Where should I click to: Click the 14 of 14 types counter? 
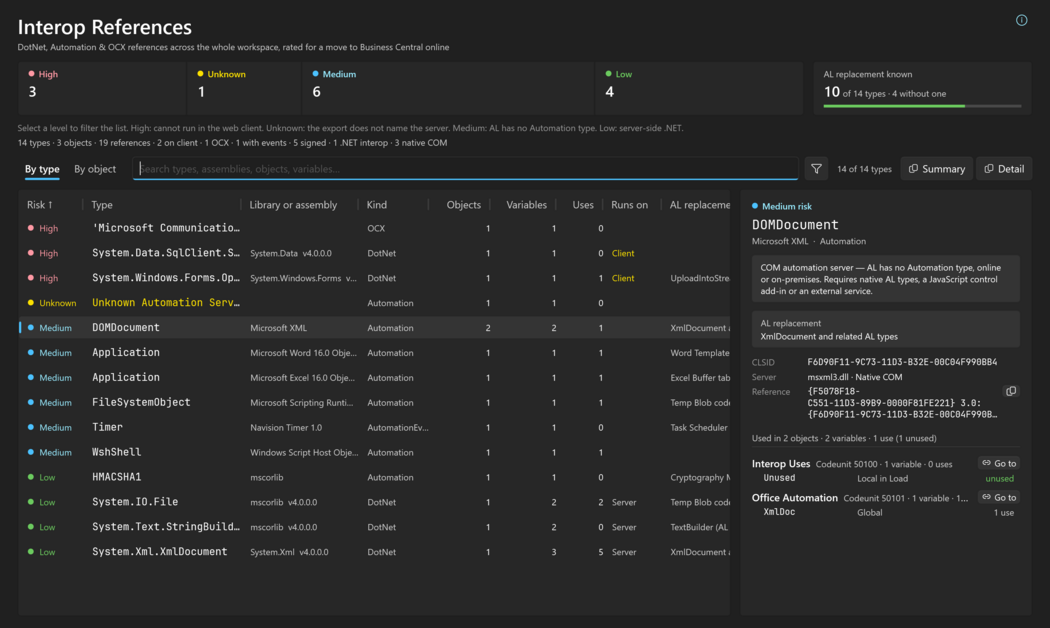pos(864,169)
